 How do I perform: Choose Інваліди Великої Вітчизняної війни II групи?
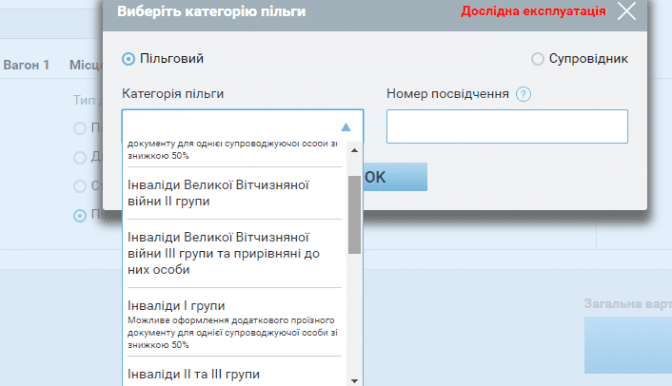tap(234, 193)
